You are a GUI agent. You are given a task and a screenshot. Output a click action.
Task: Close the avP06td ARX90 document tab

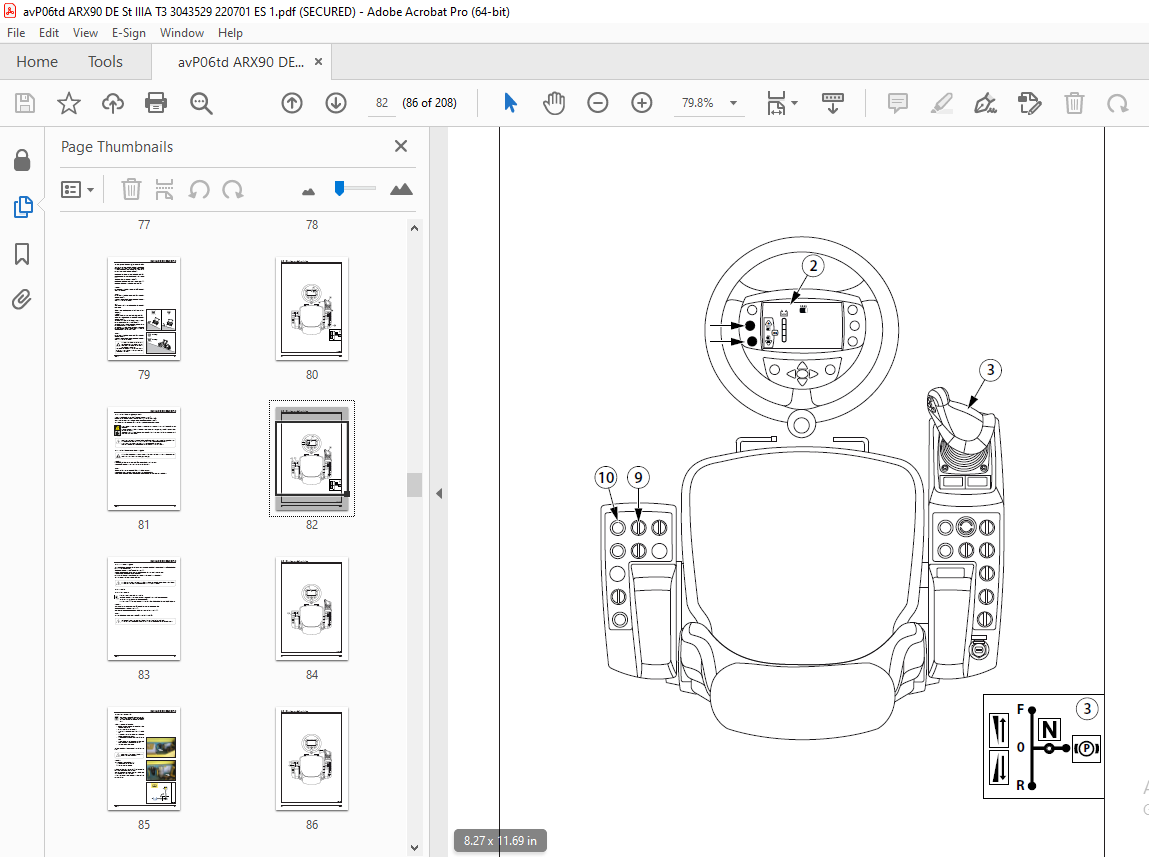(x=319, y=62)
